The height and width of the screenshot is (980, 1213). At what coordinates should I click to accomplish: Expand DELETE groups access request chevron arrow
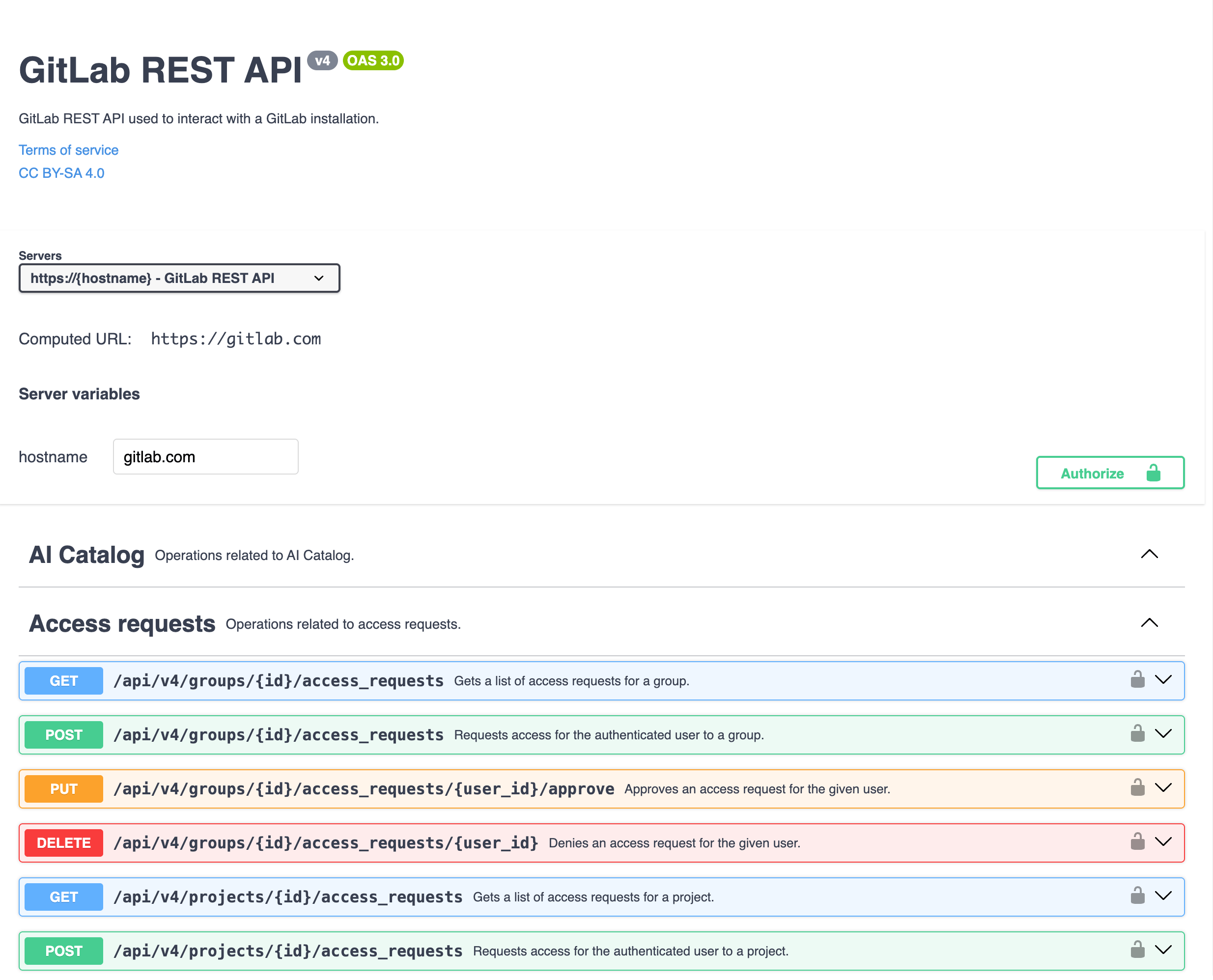[1163, 841]
